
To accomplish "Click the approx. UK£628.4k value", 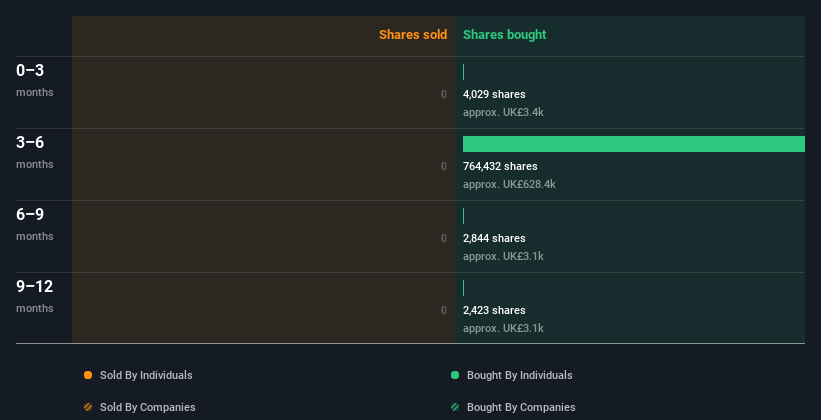I will [509, 184].
